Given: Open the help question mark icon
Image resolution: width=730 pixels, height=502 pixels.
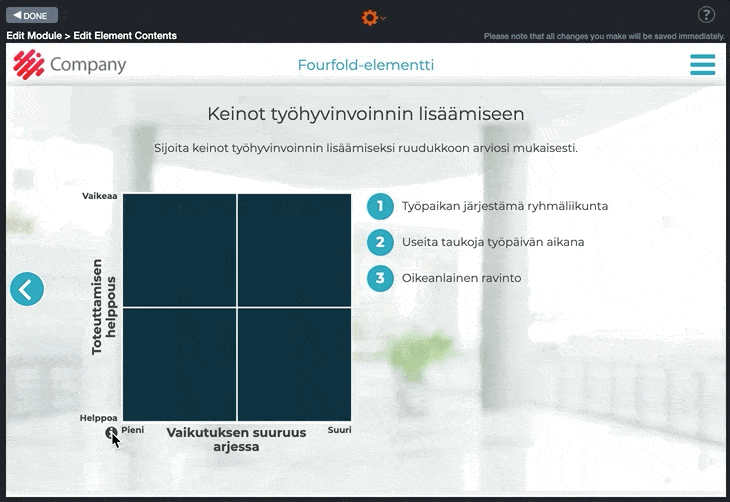Looking at the screenshot, I should [x=706, y=15].
